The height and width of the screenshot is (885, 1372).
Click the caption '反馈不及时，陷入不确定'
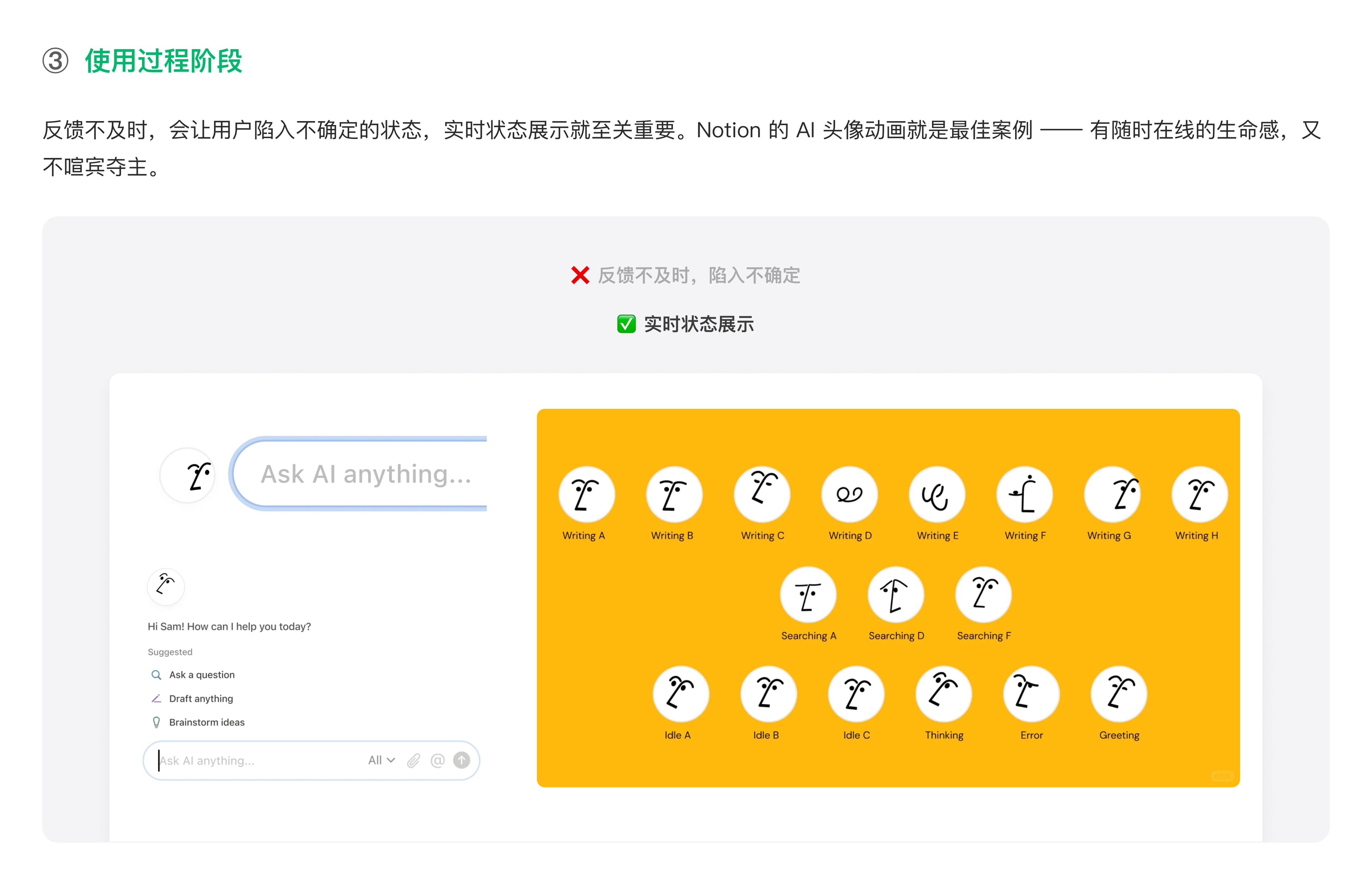tap(699, 275)
